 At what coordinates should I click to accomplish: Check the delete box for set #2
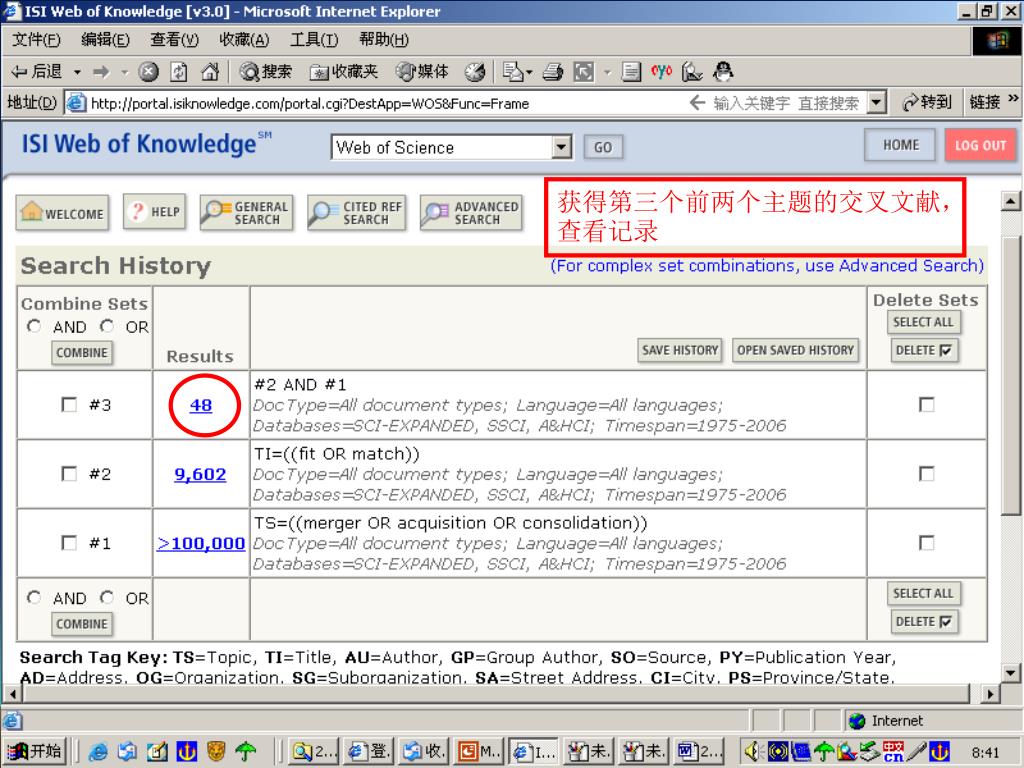[926, 473]
